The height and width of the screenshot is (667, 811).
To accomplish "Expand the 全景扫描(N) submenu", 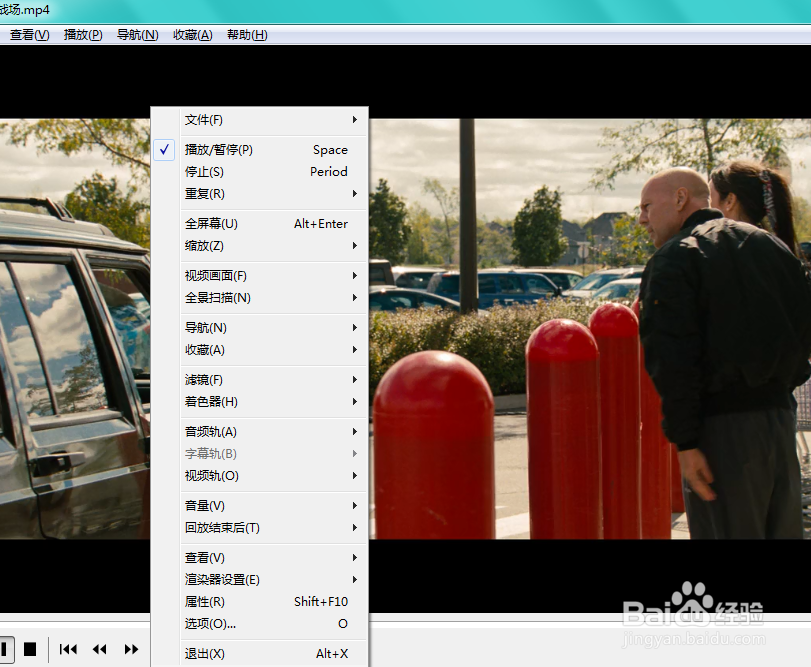I will (x=260, y=298).
